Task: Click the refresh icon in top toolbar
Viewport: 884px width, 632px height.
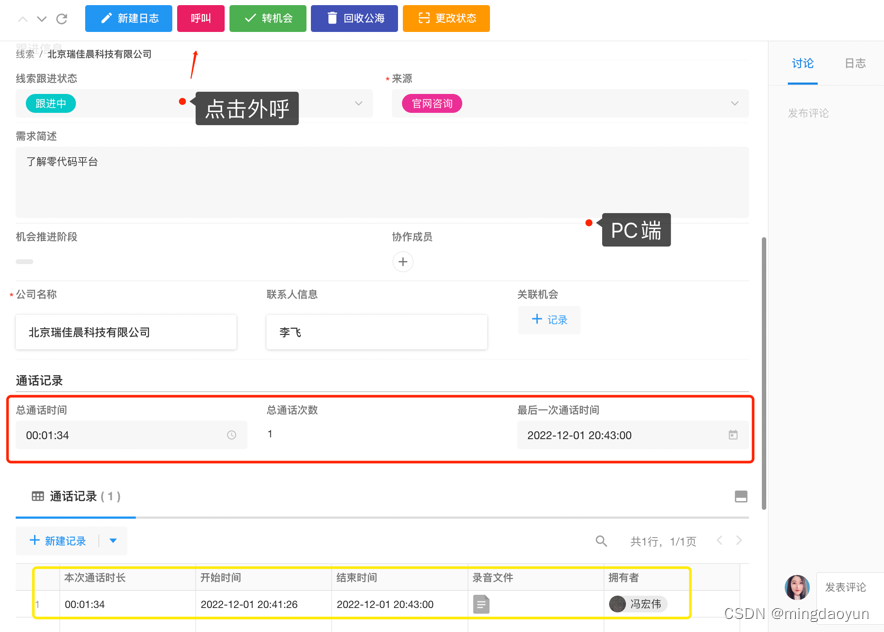Action: pyautogui.click(x=62, y=19)
